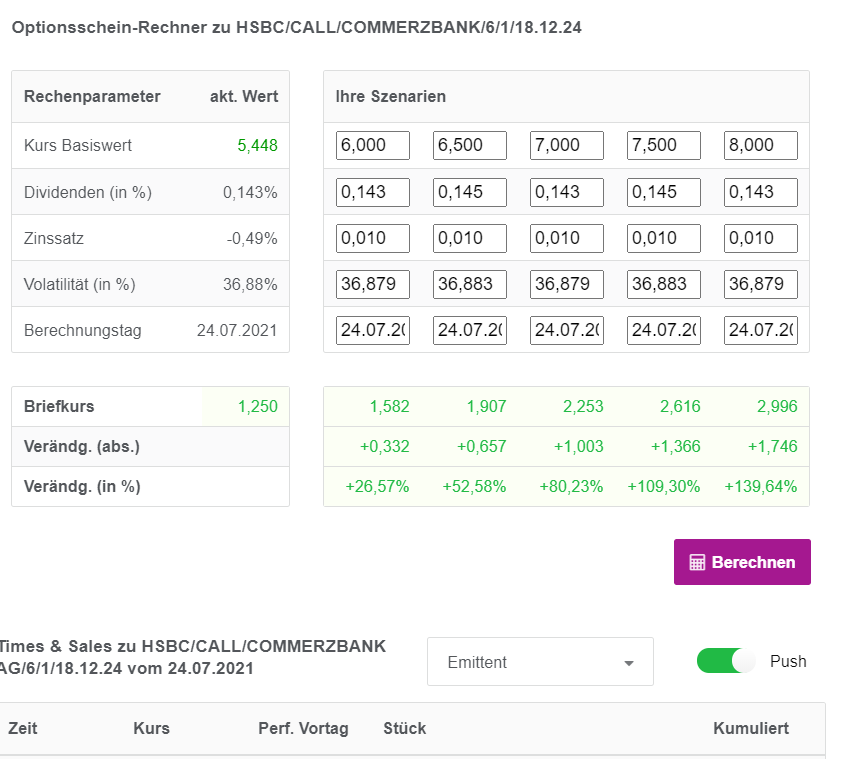Toggle the Push switch off
The width and height of the screenshot is (844, 759).
click(725, 661)
